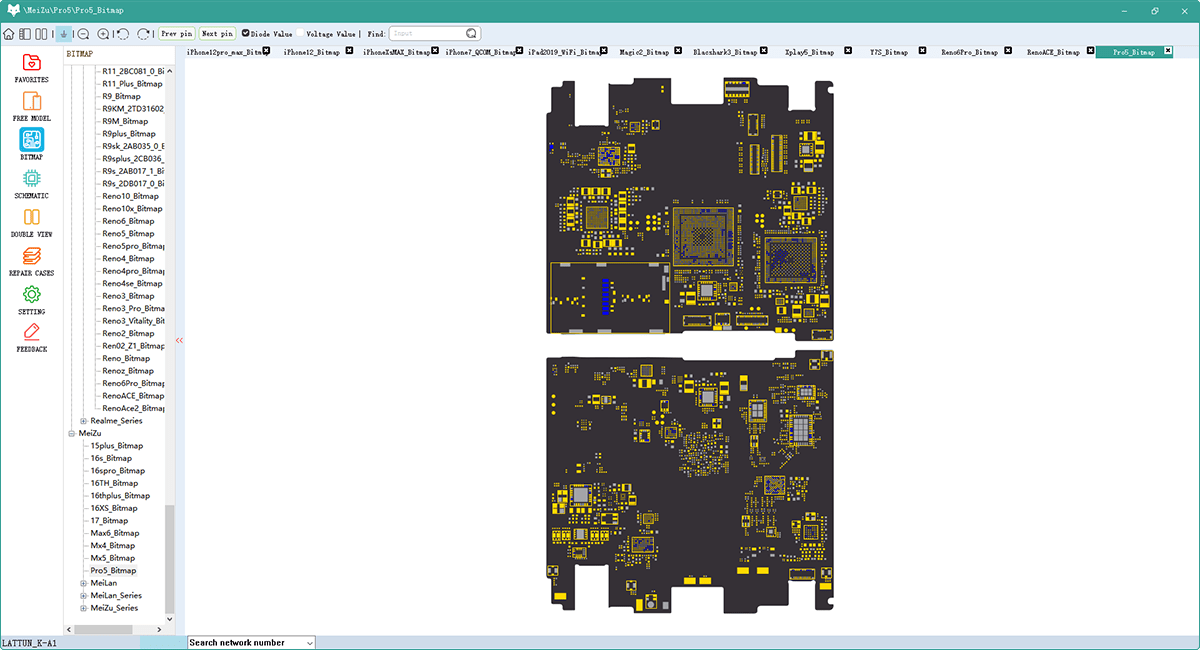Select the BITMAP sidebar mode

[x=30, y=144]
